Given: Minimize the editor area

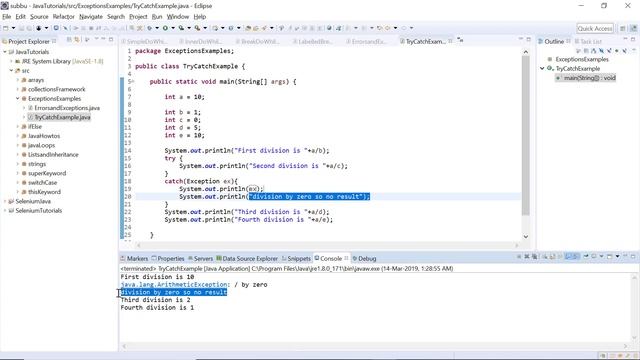Looking at the screenshot, I should [520, 39].
